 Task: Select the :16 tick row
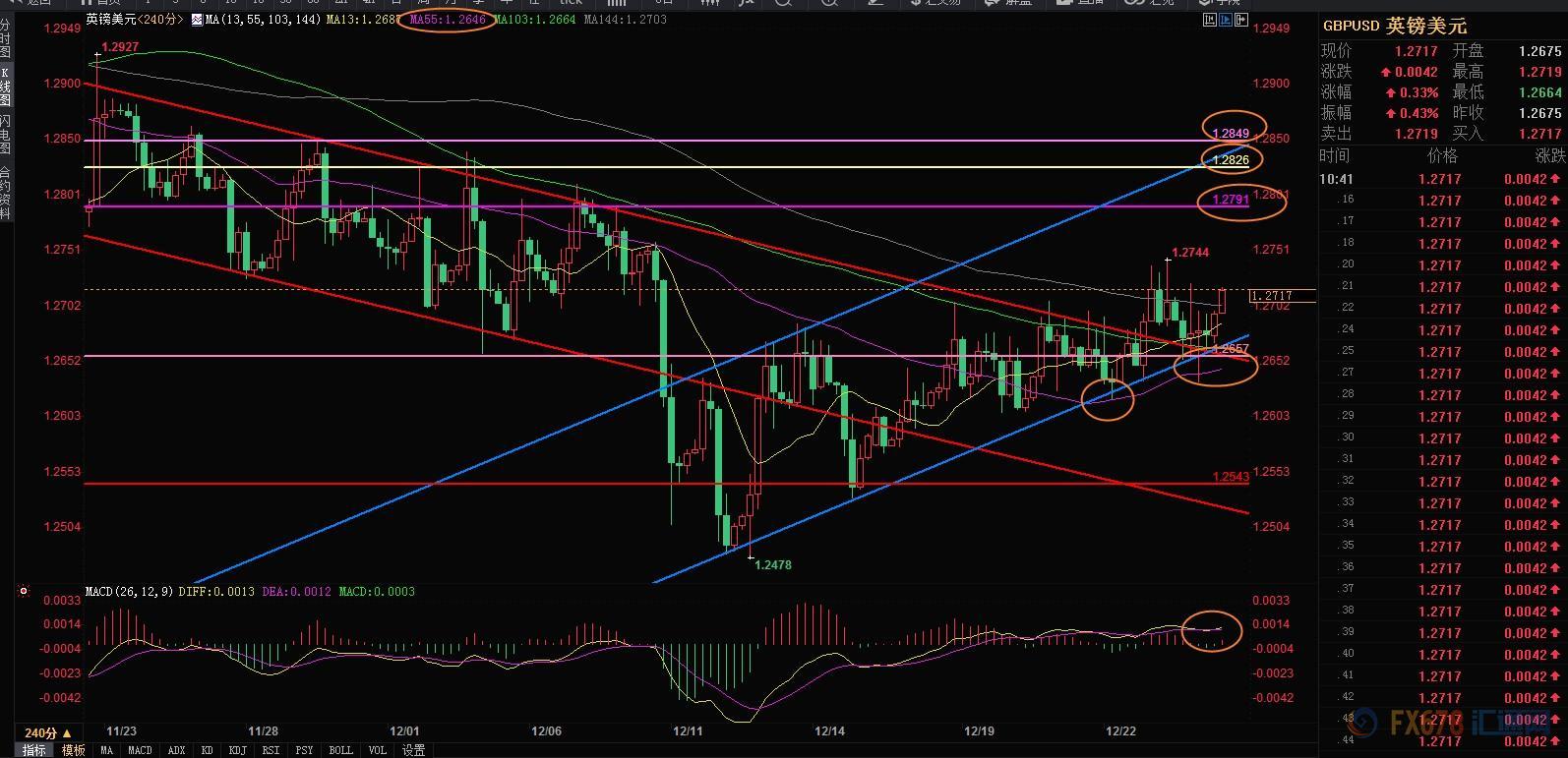click(1442, 201)
